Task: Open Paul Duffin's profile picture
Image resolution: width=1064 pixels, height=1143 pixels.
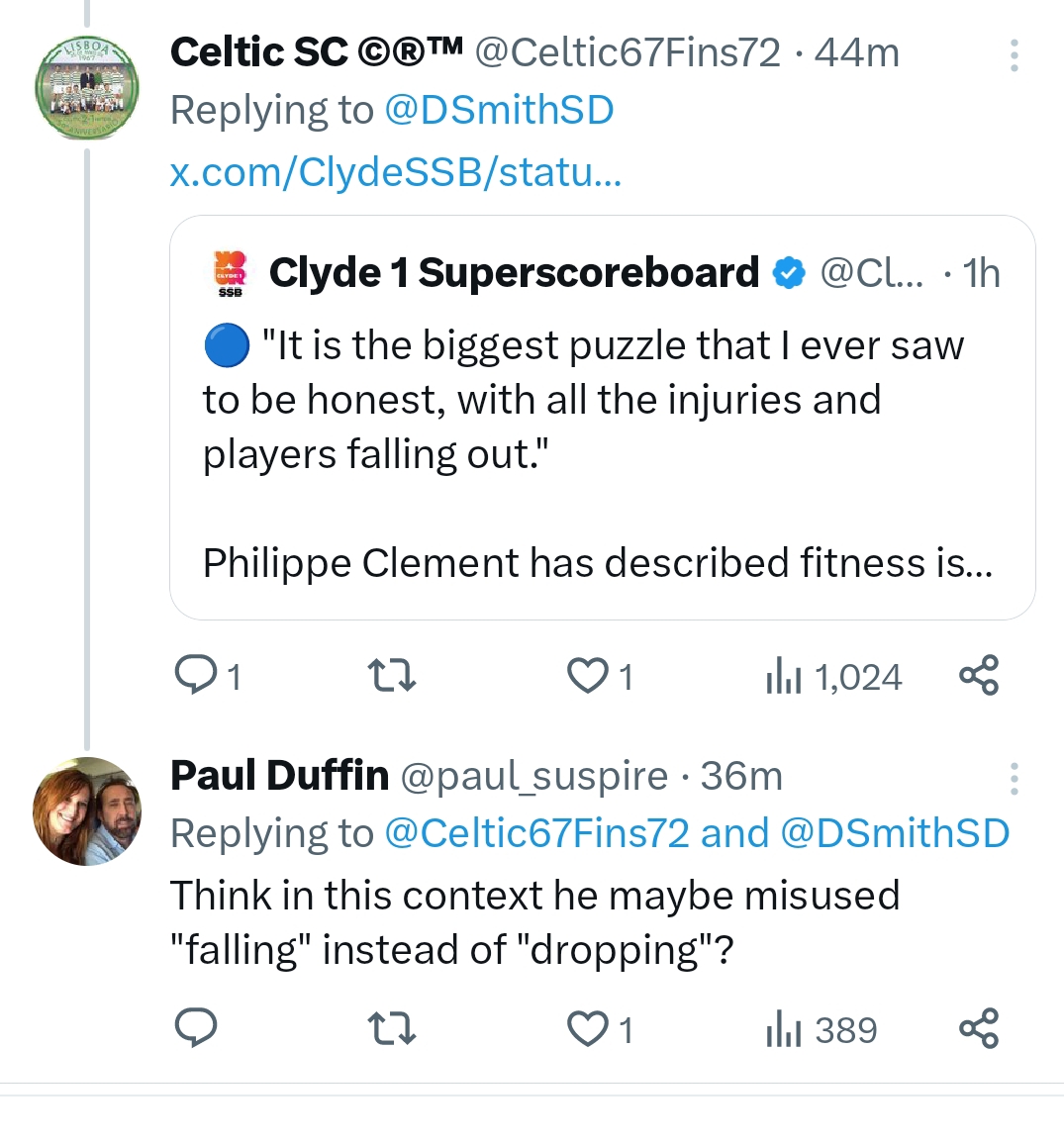Action: tap(87, 810)
